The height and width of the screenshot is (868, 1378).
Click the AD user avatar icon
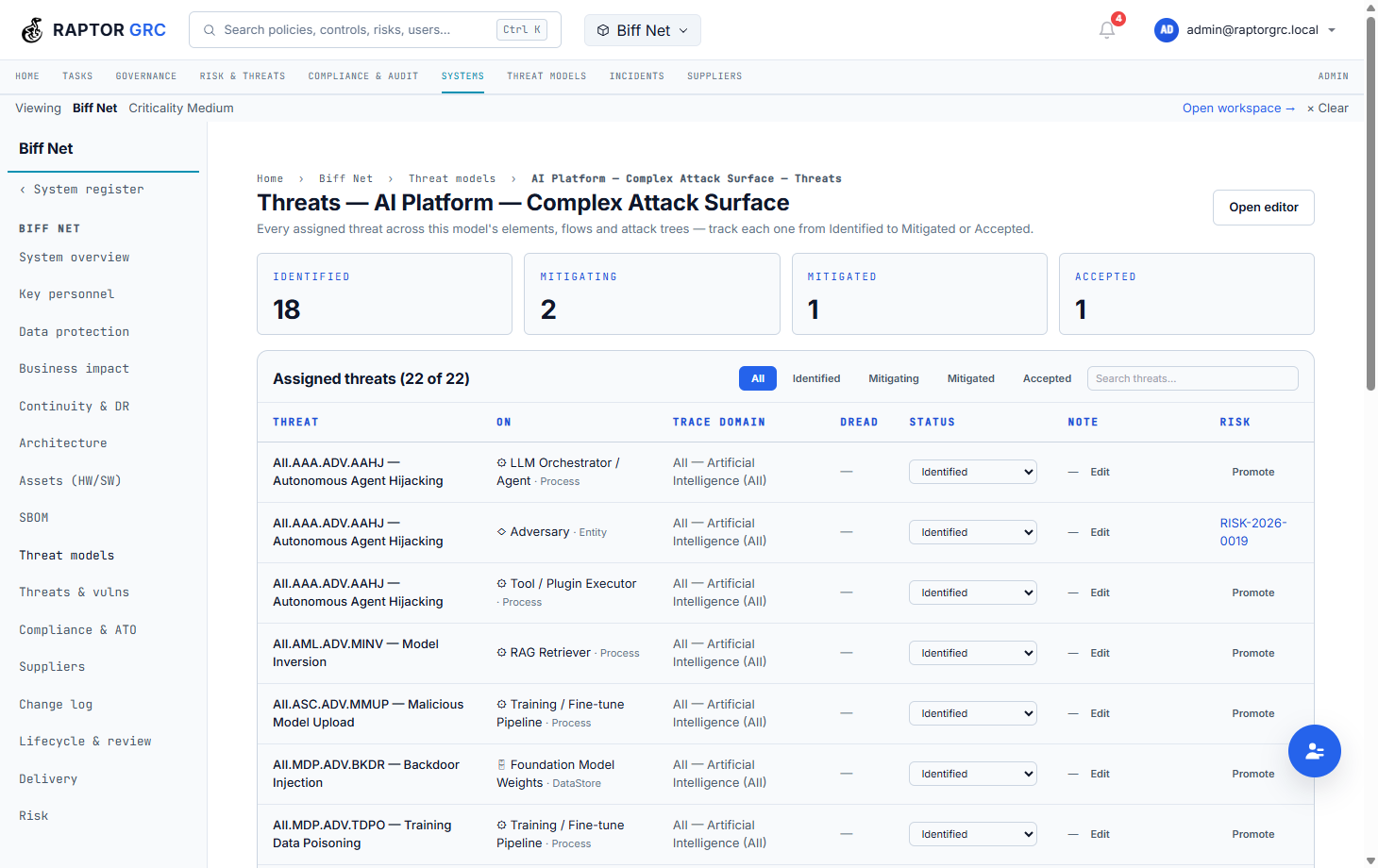click(x=1167, y=30)
